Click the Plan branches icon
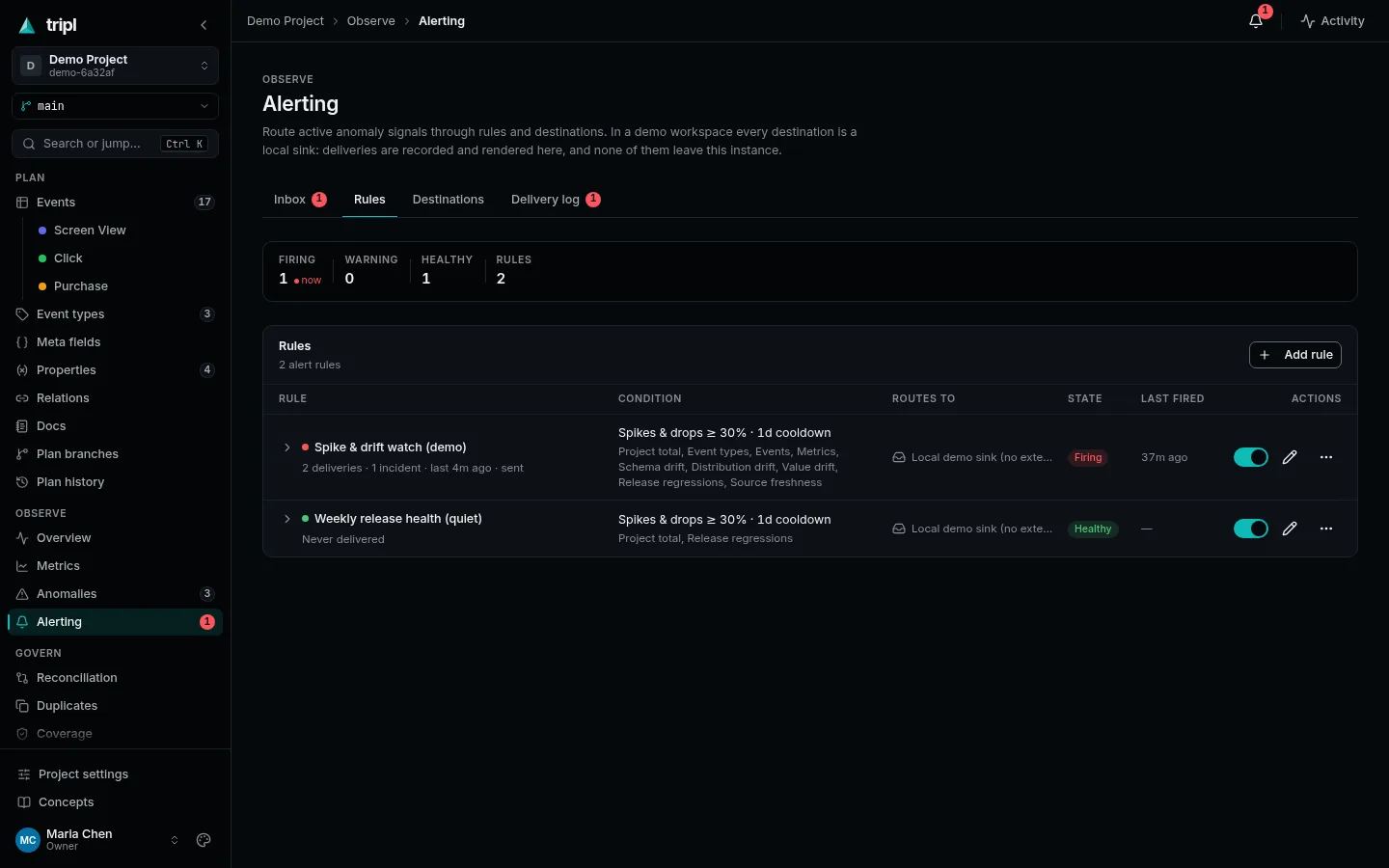Viewport: 1389px width, 868px height. point(22,454)
